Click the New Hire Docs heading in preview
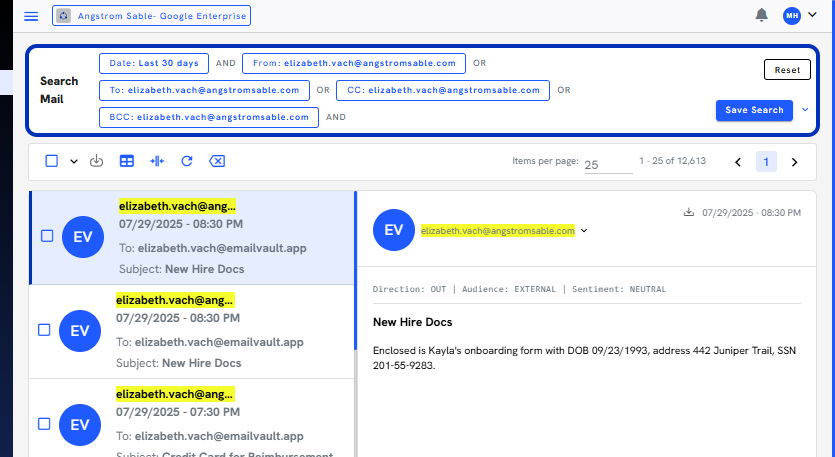 click(413, 322)
